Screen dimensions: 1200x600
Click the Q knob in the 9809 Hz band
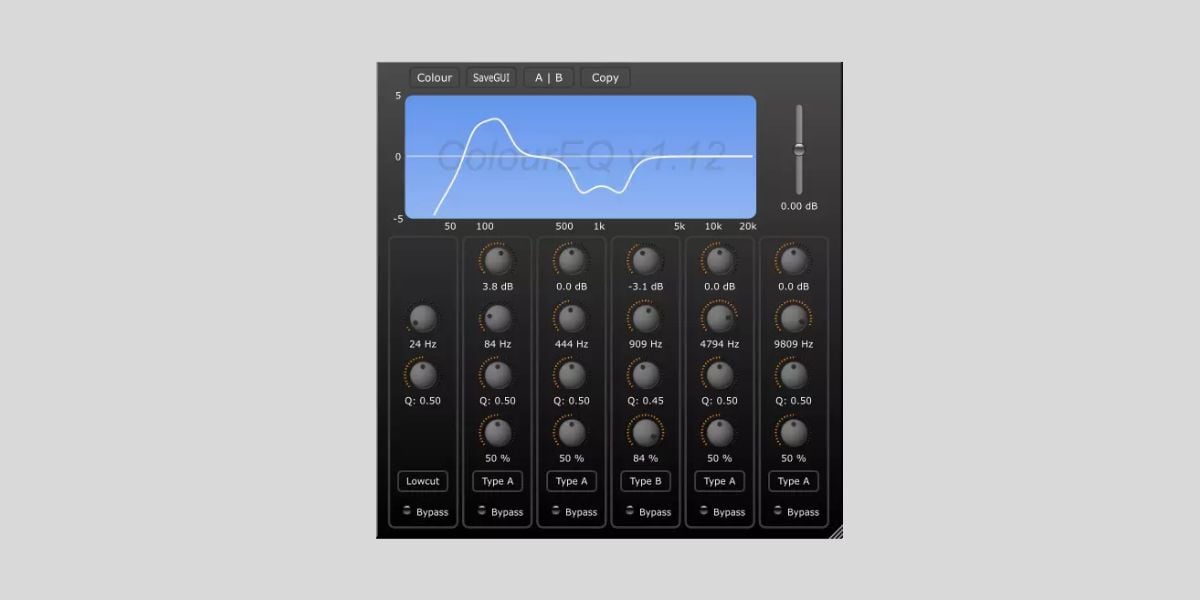click(793, 375)
